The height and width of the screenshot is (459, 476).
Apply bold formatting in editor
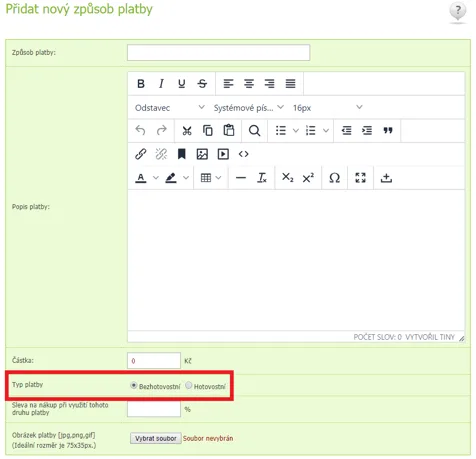(x=141, y=84)
